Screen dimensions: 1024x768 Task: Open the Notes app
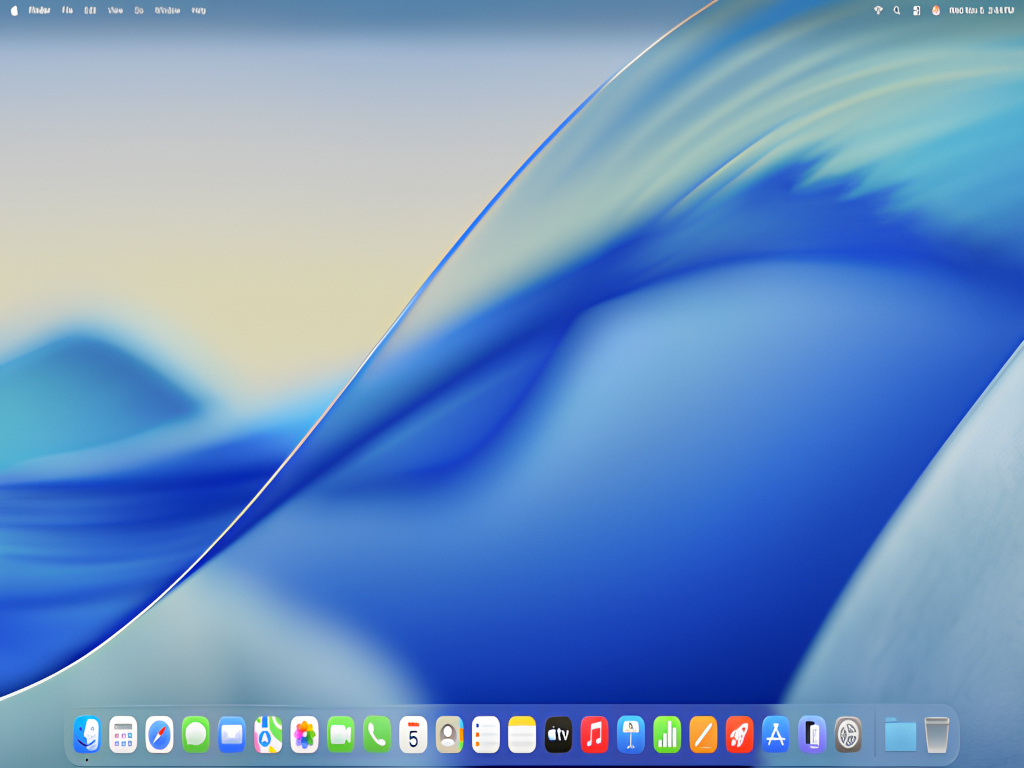pyautogui.click(x=522, y=735)
